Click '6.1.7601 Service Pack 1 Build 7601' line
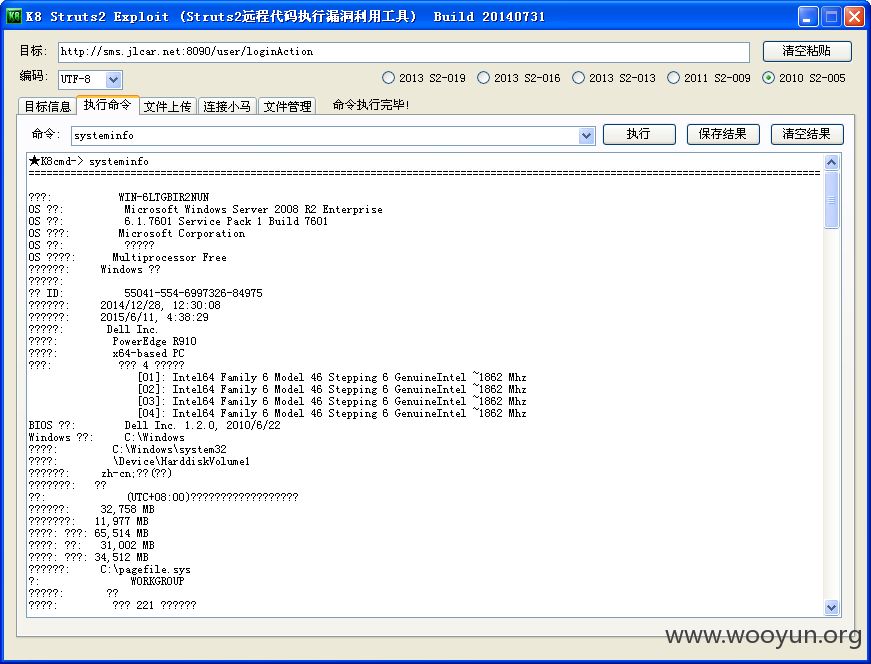This screenshot has width=871, height=664. pos(226,221)
